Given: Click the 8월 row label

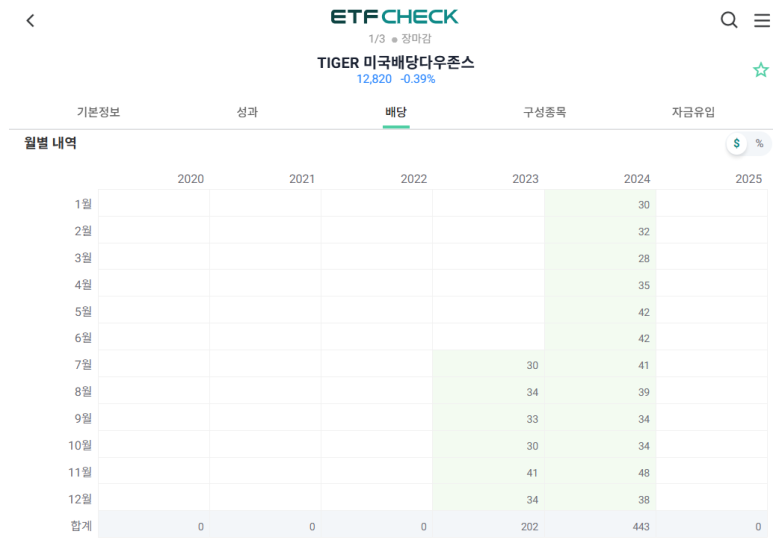Looking at the screenshot, I should [83, 392].
